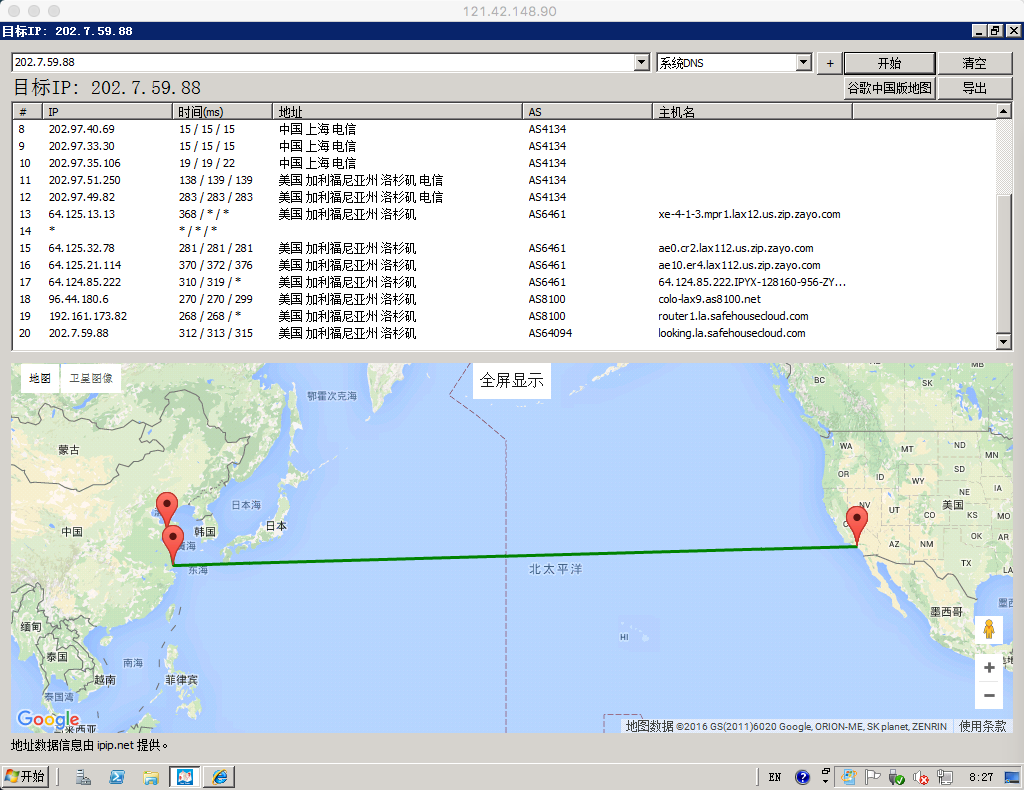Click the Los Angeles map marker pin

pos(856,525)
